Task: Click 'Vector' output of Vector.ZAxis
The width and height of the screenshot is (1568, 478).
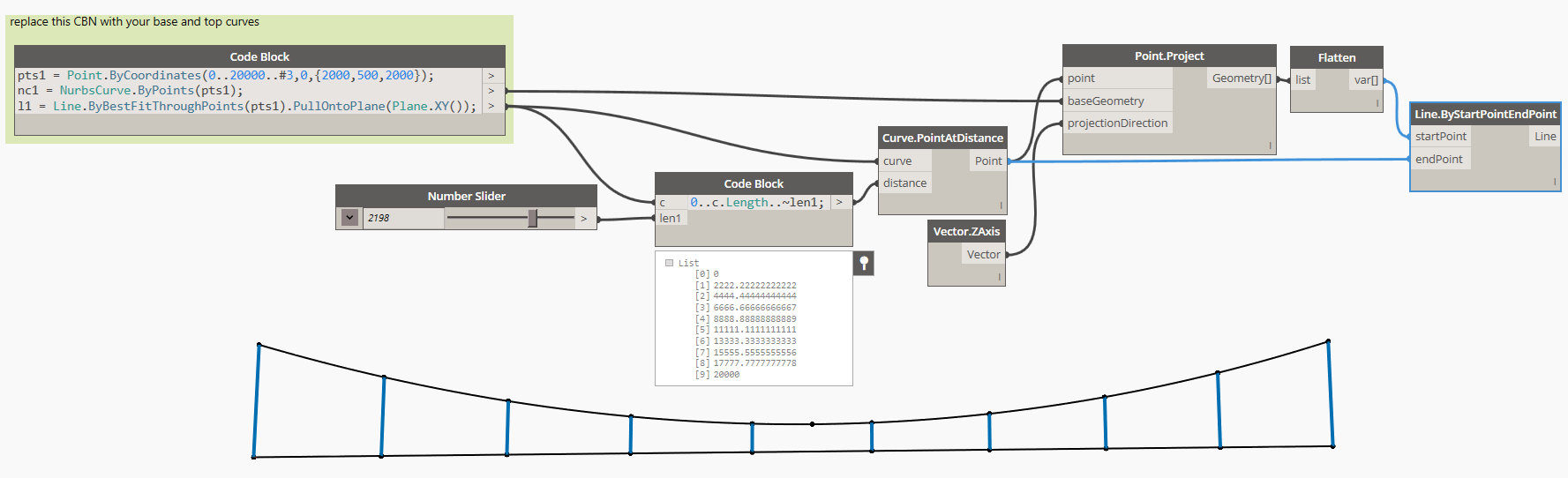Action: [x=983, y=254]
